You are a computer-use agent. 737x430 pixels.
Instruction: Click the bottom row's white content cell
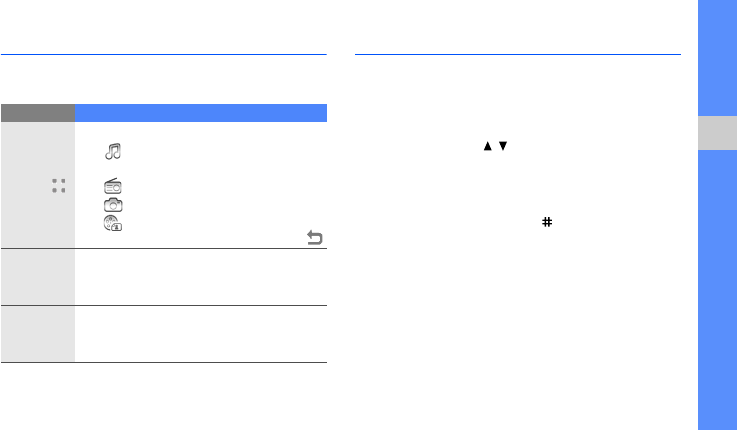[x=201, y=334]
